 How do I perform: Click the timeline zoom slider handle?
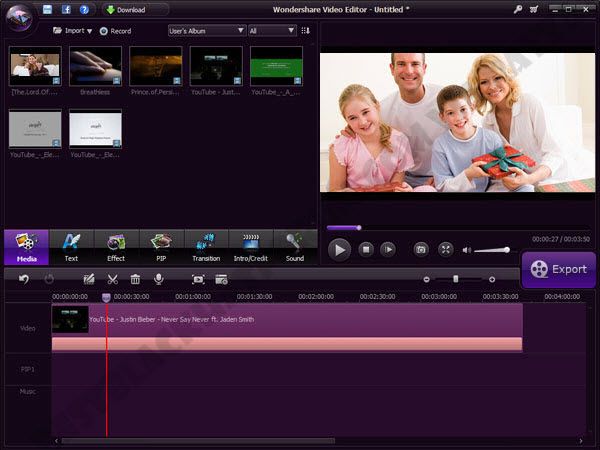(x=455, y=279)
